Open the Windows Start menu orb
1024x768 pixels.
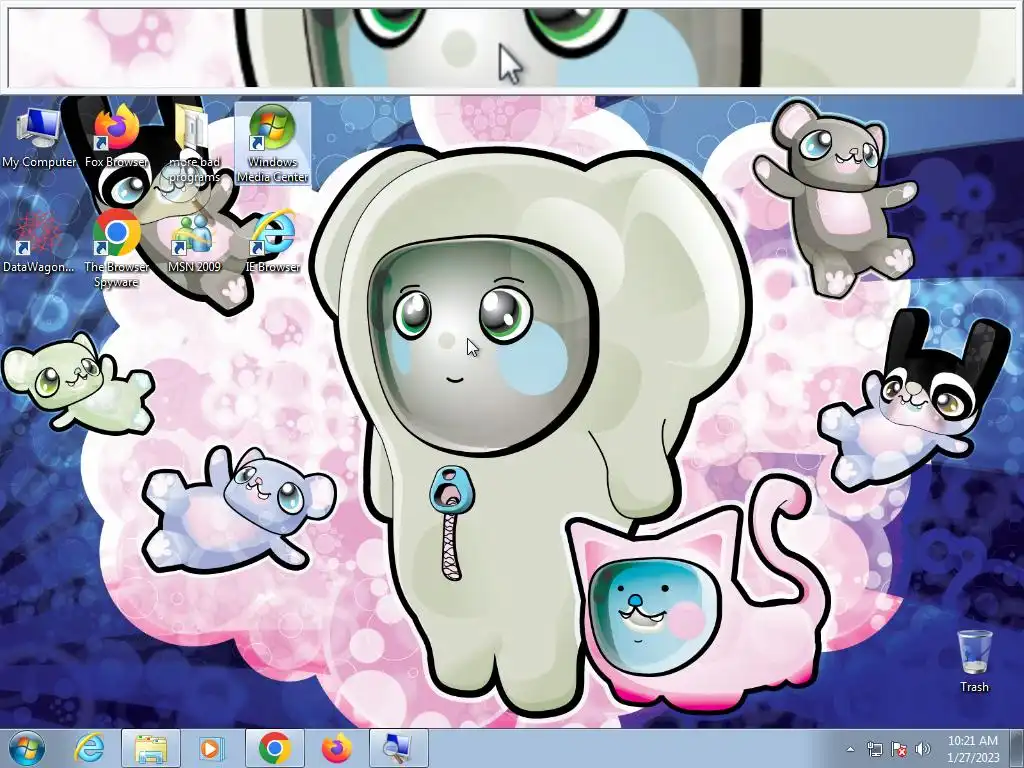[27, 749]
